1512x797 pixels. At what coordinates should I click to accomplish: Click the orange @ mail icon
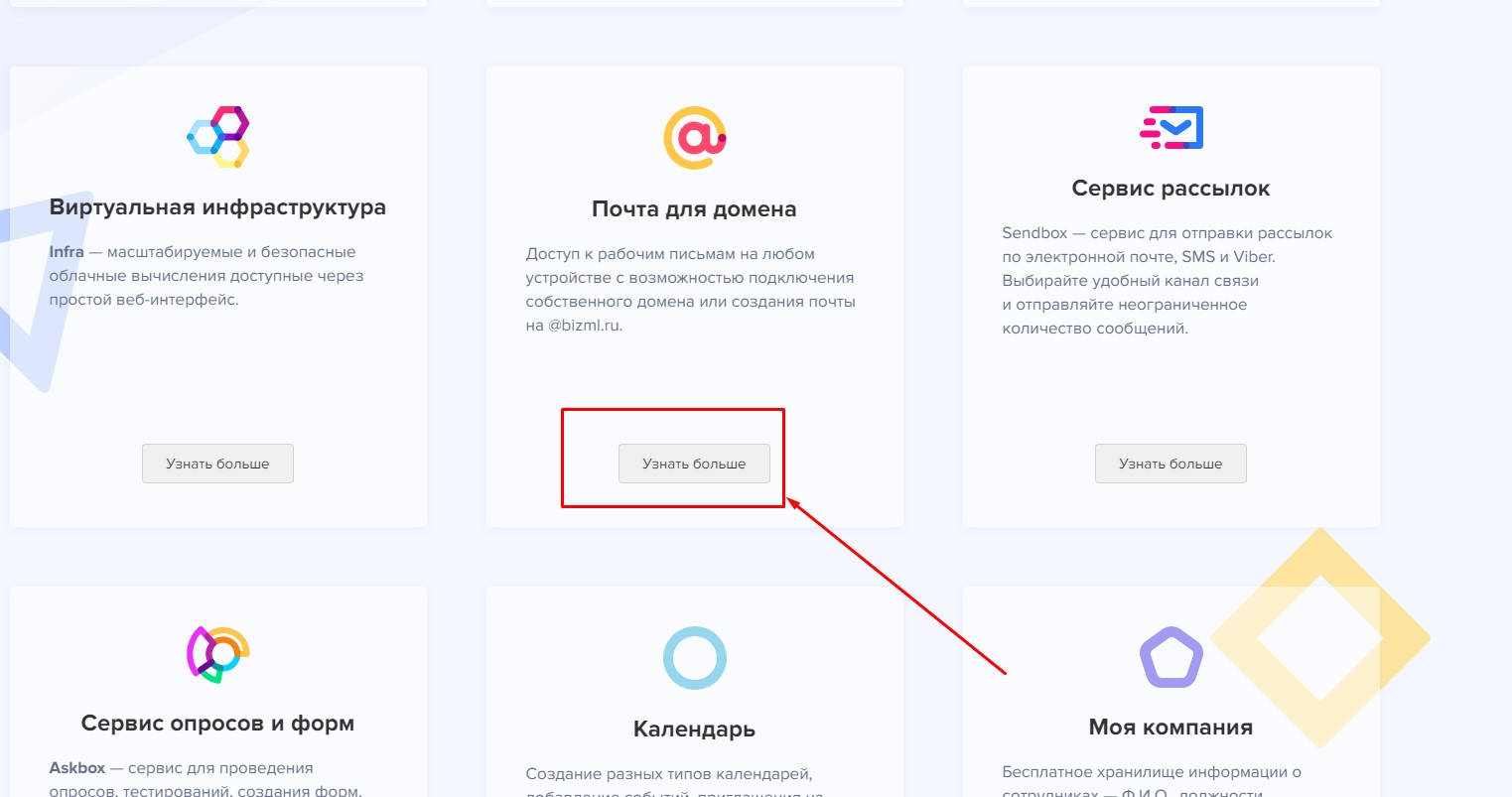694,138
